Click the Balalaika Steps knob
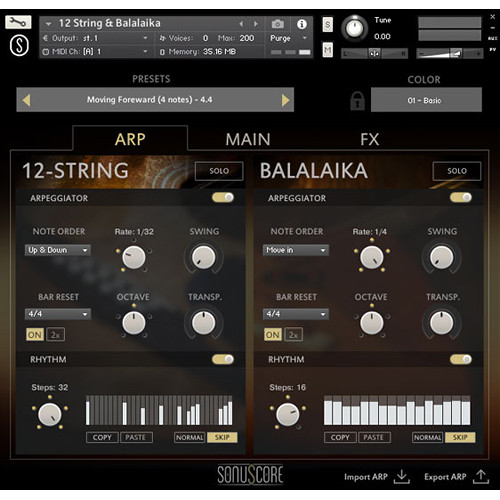The image size is (500, 500). pos(288,414)
